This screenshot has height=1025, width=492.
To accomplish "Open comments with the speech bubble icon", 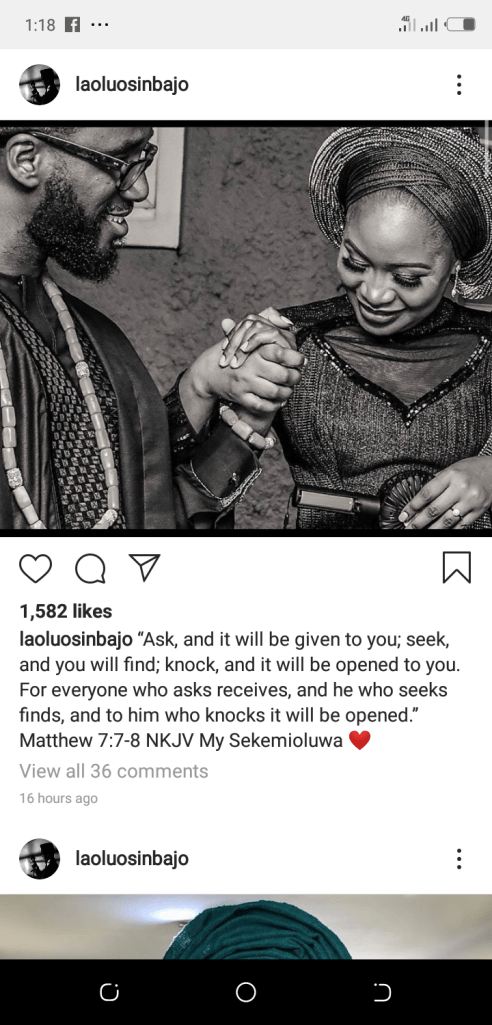I will pos(90,568).
